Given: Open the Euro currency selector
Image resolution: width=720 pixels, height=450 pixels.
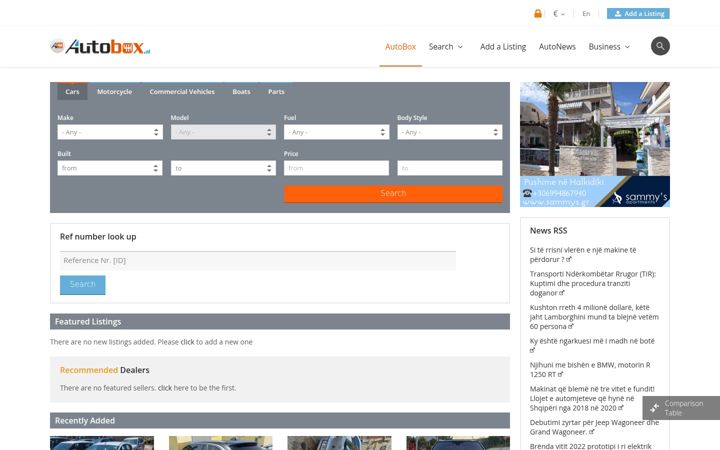Looking at the screenshot, I should pyautogui.click(x=559, y=14).
